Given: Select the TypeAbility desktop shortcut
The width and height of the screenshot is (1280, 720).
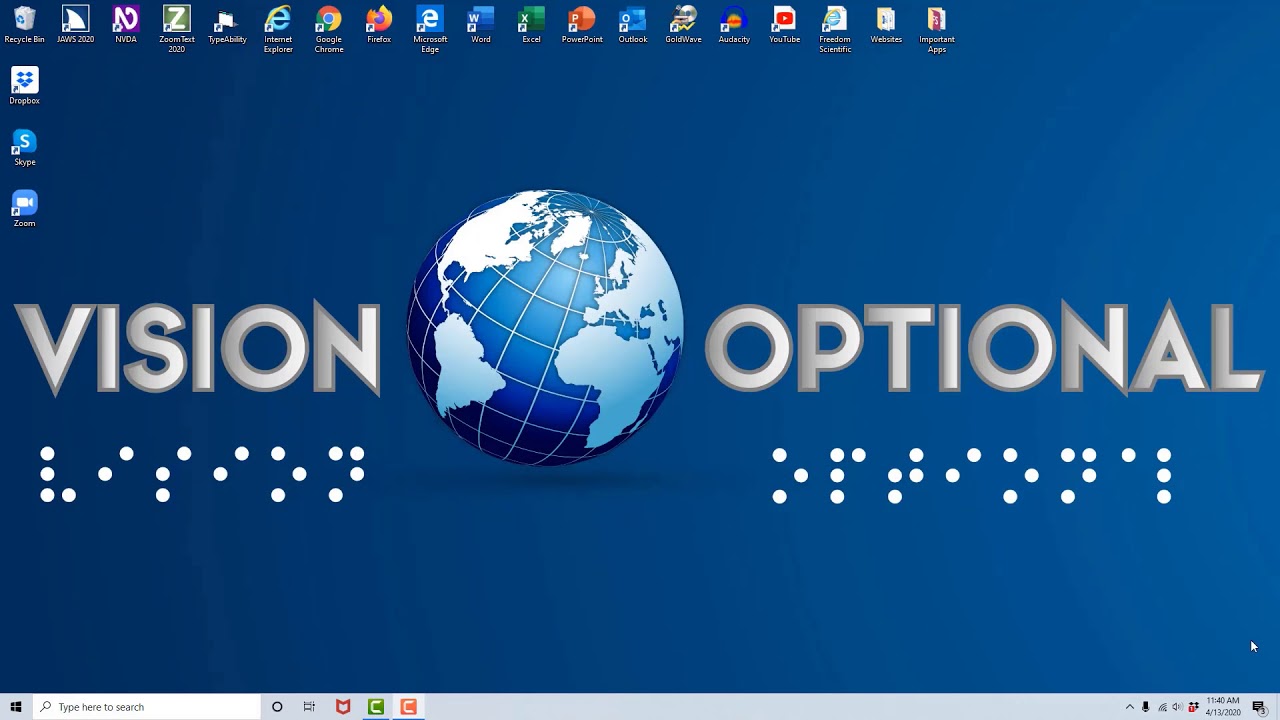Looking at the screenshot, I should 227,26.
